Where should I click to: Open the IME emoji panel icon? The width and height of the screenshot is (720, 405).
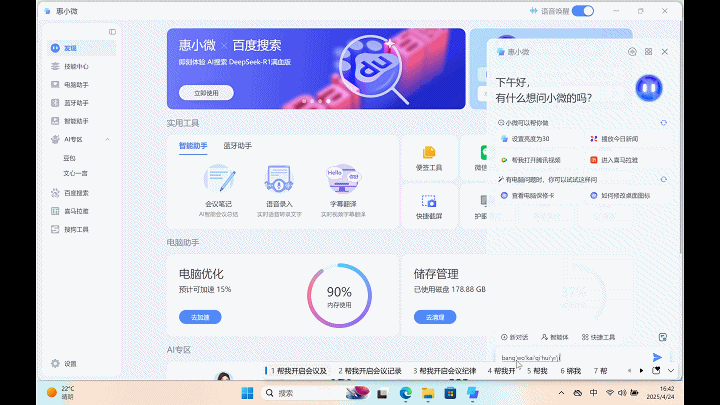point(656,371)
